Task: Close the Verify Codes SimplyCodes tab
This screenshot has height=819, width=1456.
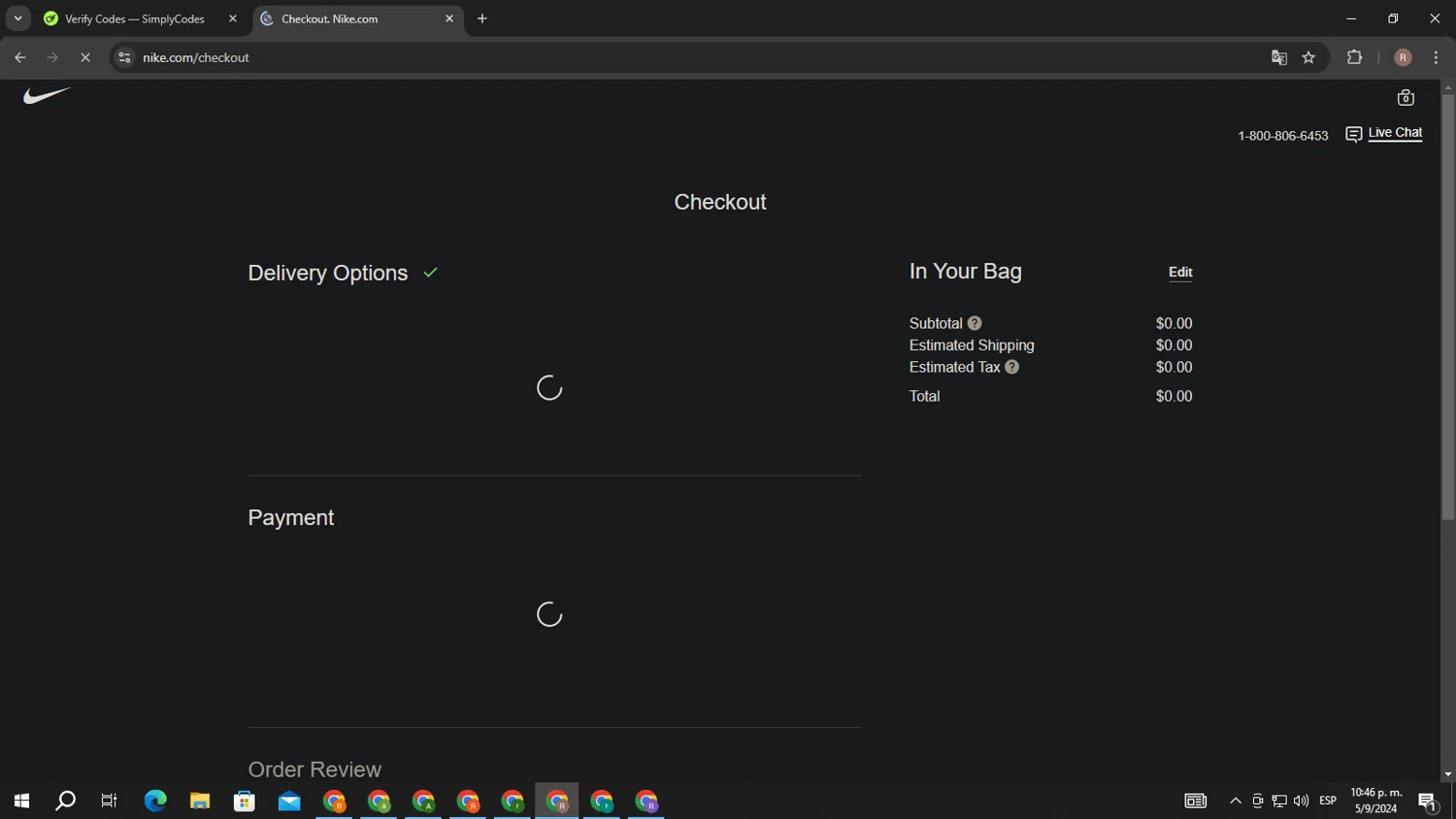Action: pos(233,18)
